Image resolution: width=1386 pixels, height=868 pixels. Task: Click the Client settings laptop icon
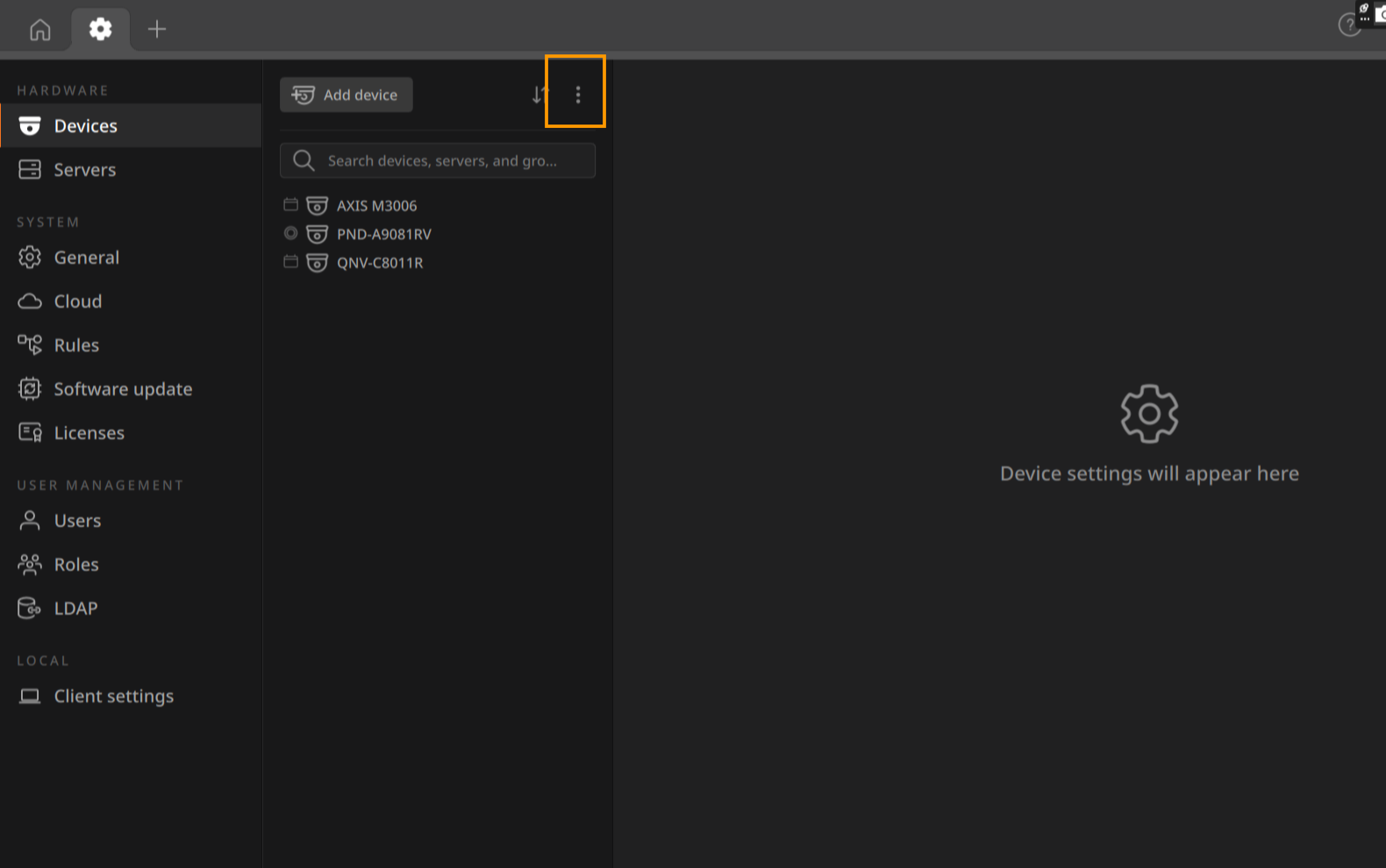coord(30,696)
